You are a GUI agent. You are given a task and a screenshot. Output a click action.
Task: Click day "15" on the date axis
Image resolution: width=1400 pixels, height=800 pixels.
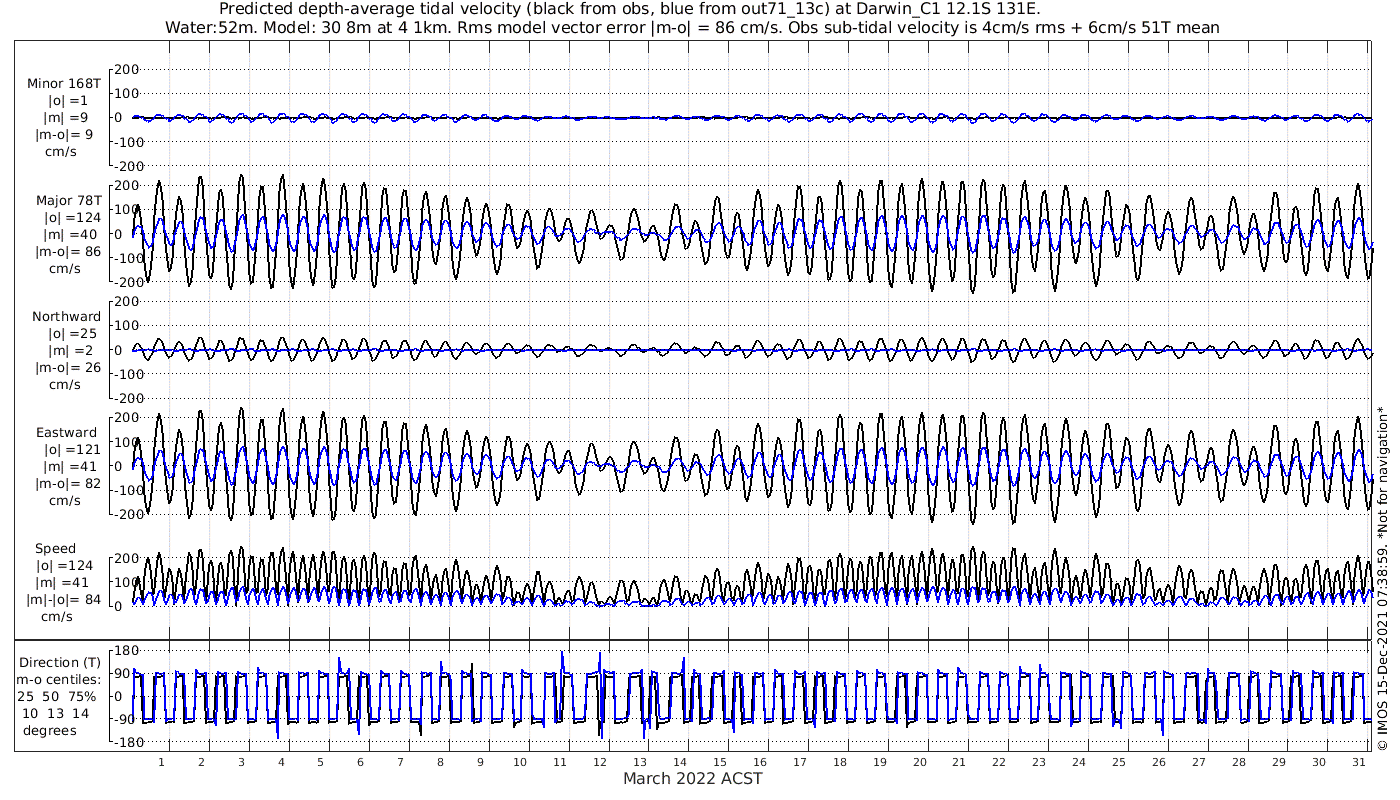click(720, 762)
